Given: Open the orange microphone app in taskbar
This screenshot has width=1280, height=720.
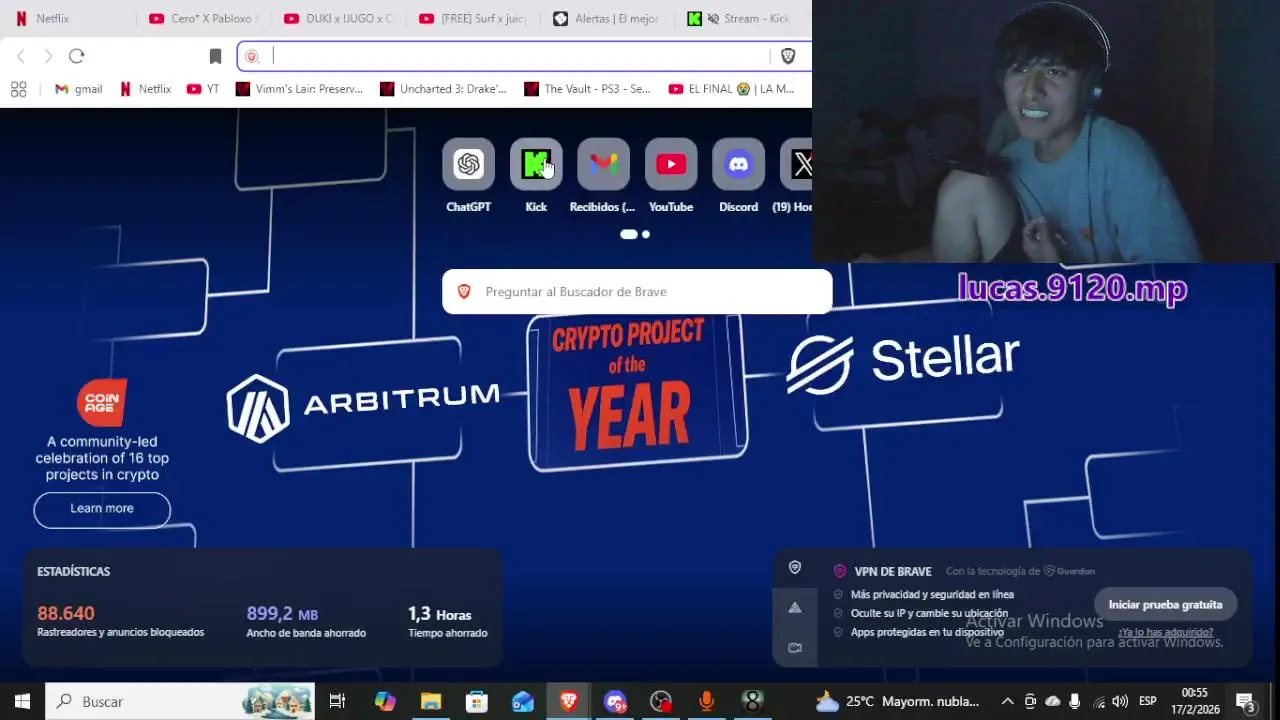Looking at the screenshot, I should (707, 702).
